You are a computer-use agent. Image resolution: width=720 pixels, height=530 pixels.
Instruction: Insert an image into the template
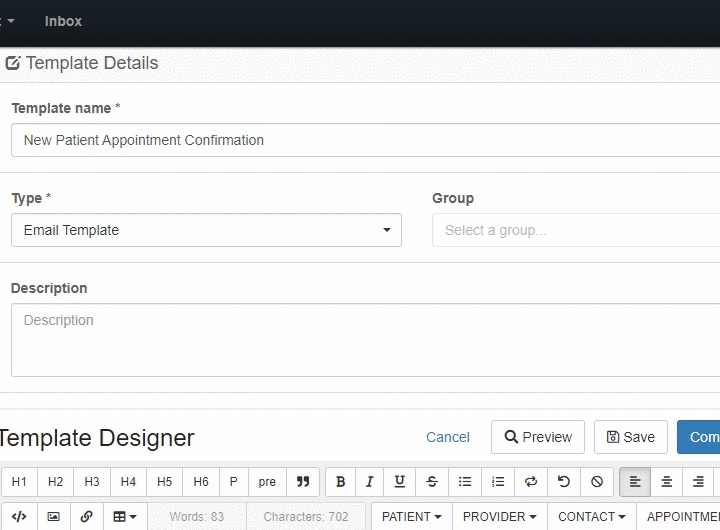[54, 517]
